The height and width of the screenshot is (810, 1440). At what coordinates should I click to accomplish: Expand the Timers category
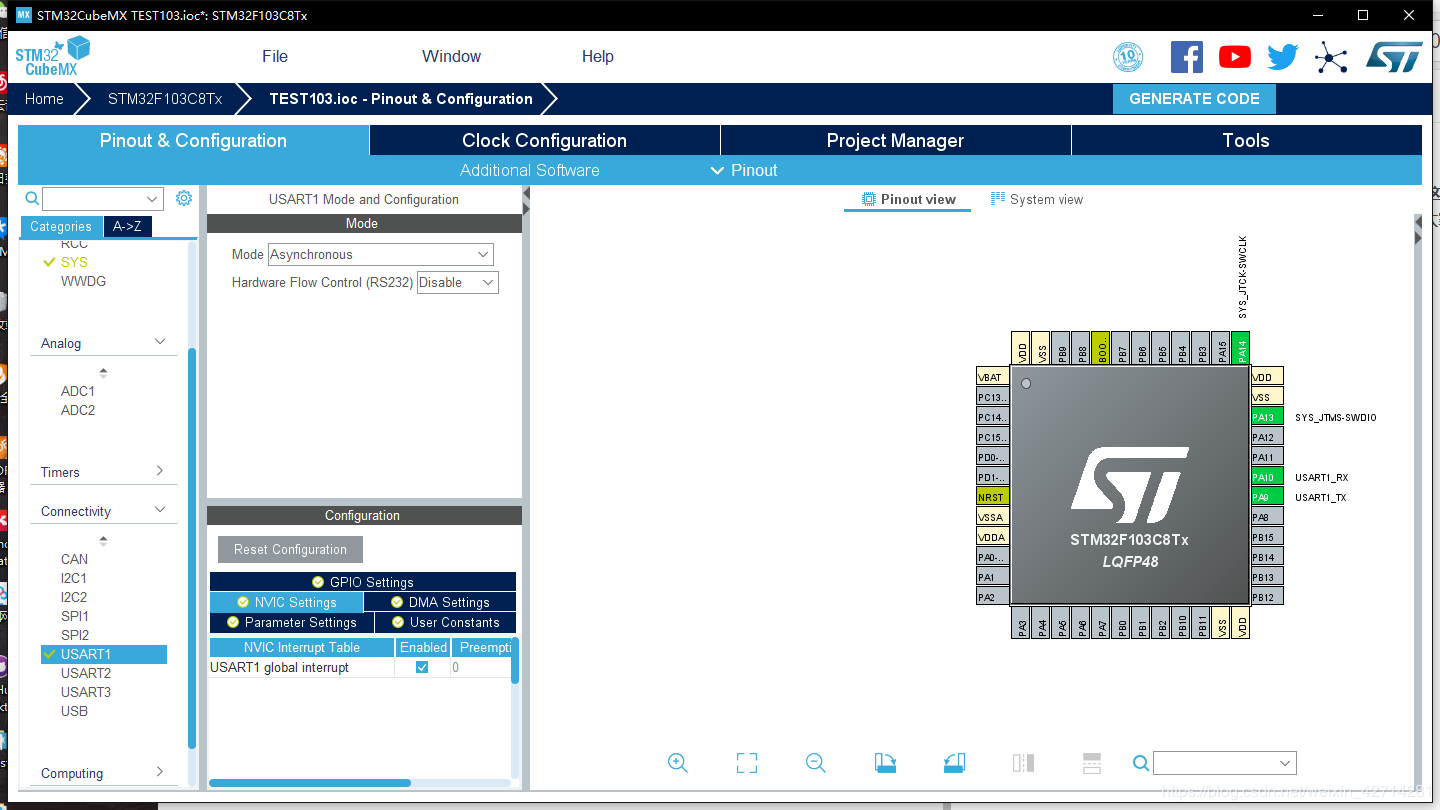pyautogui.click(x=160, y=471)
